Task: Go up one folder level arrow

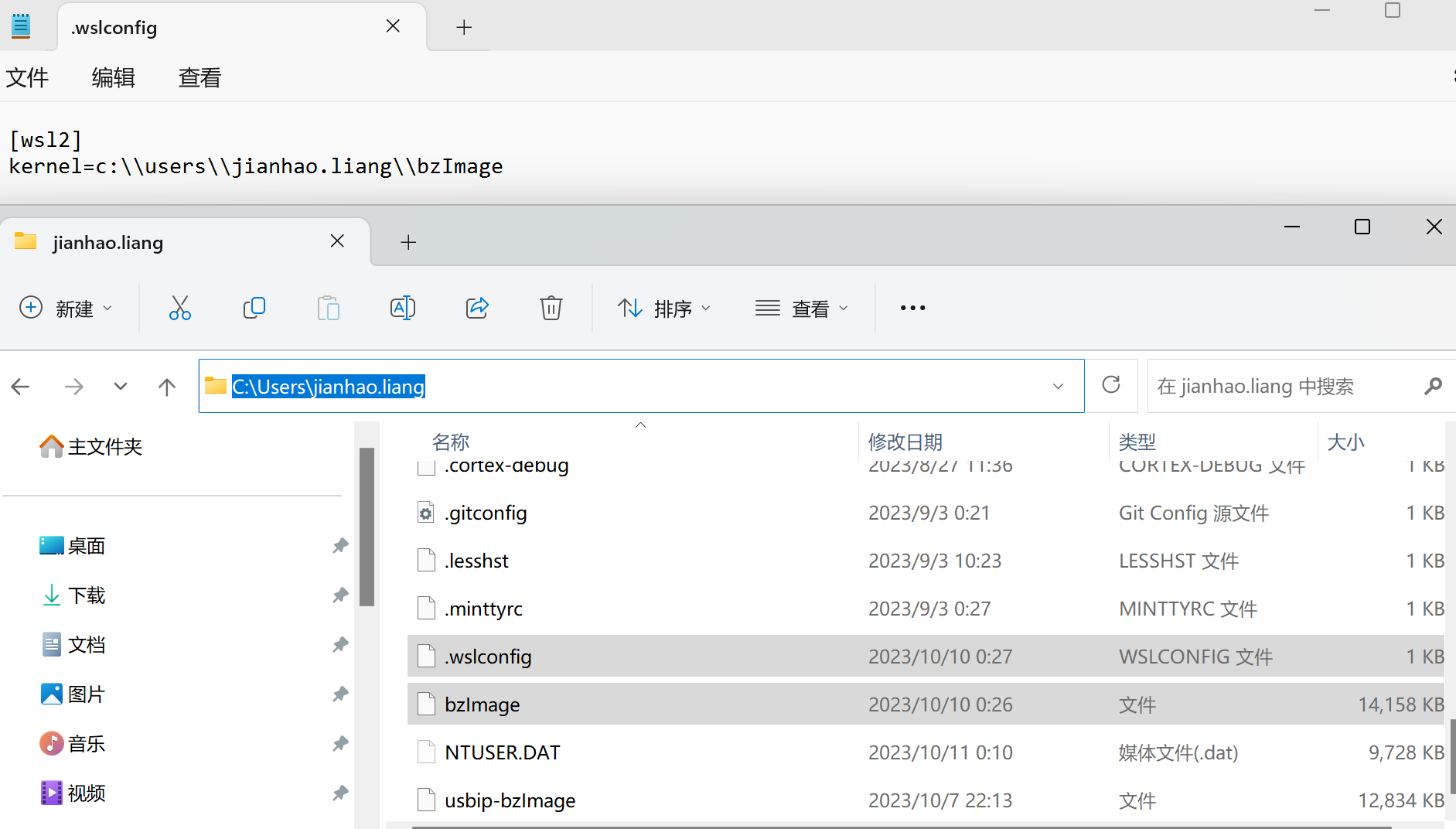Action: [167, 386]
